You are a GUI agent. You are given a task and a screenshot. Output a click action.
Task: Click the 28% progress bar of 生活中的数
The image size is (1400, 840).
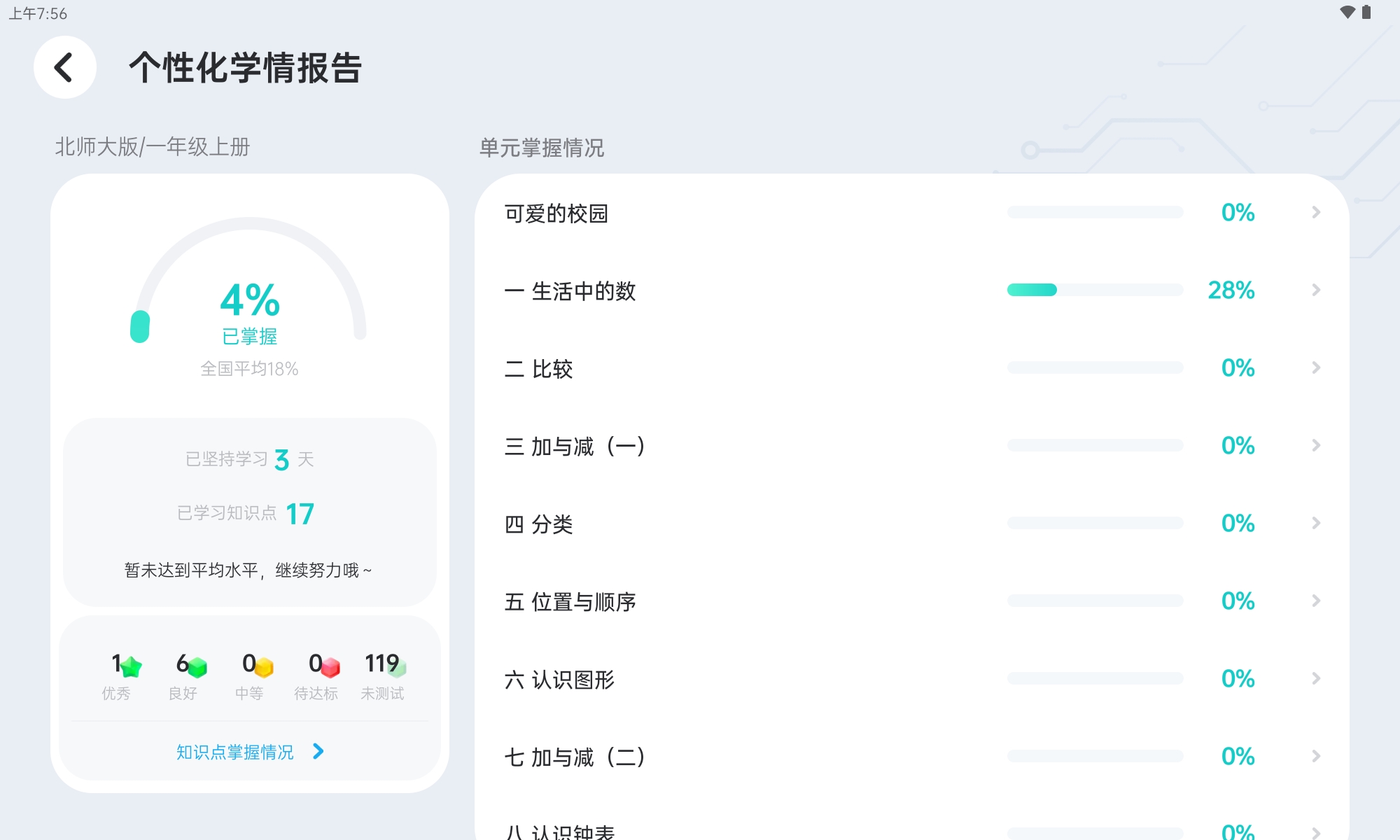click(1095, 288)
